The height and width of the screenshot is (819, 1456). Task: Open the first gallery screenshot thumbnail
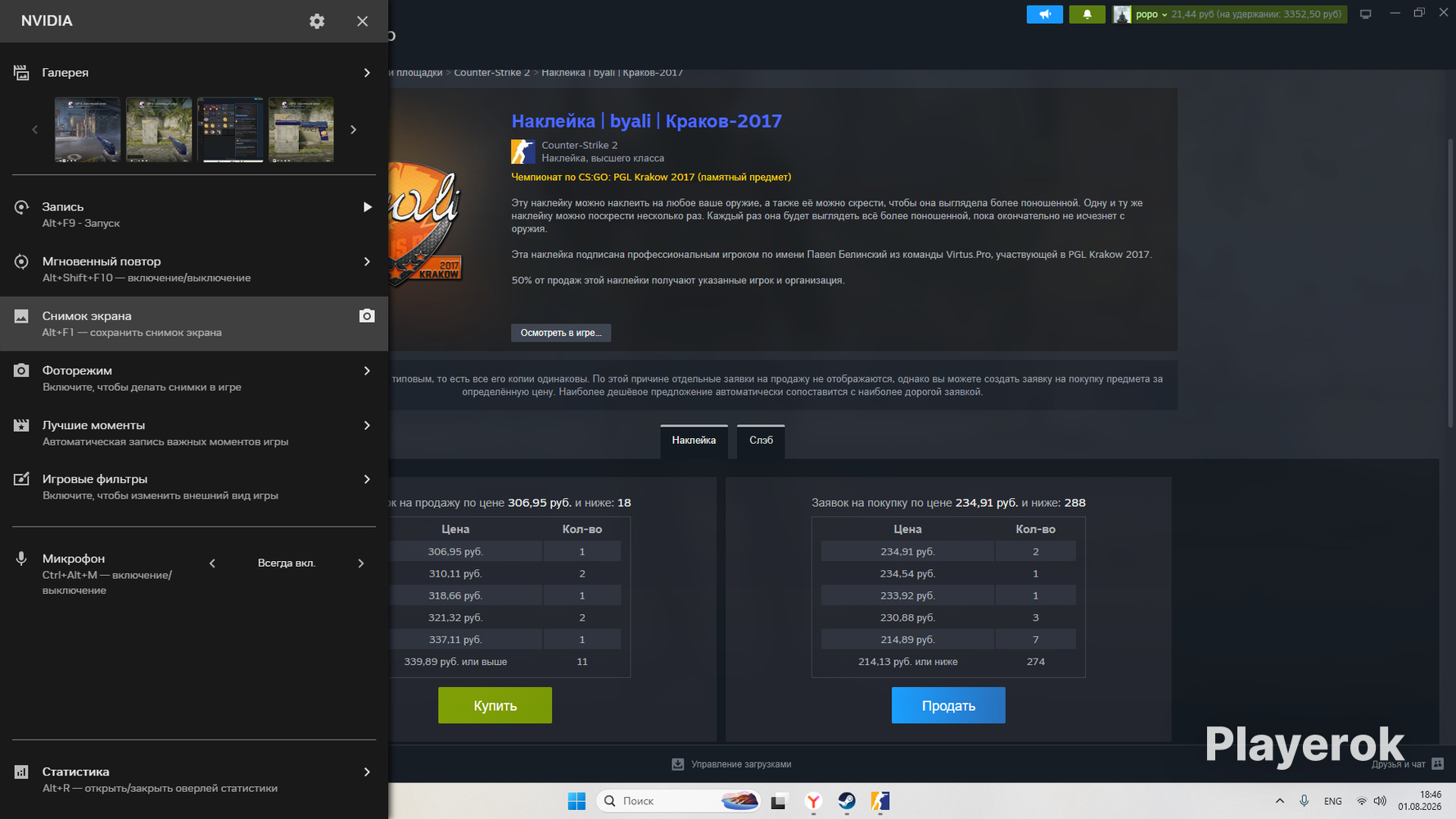tap(88, 129)
